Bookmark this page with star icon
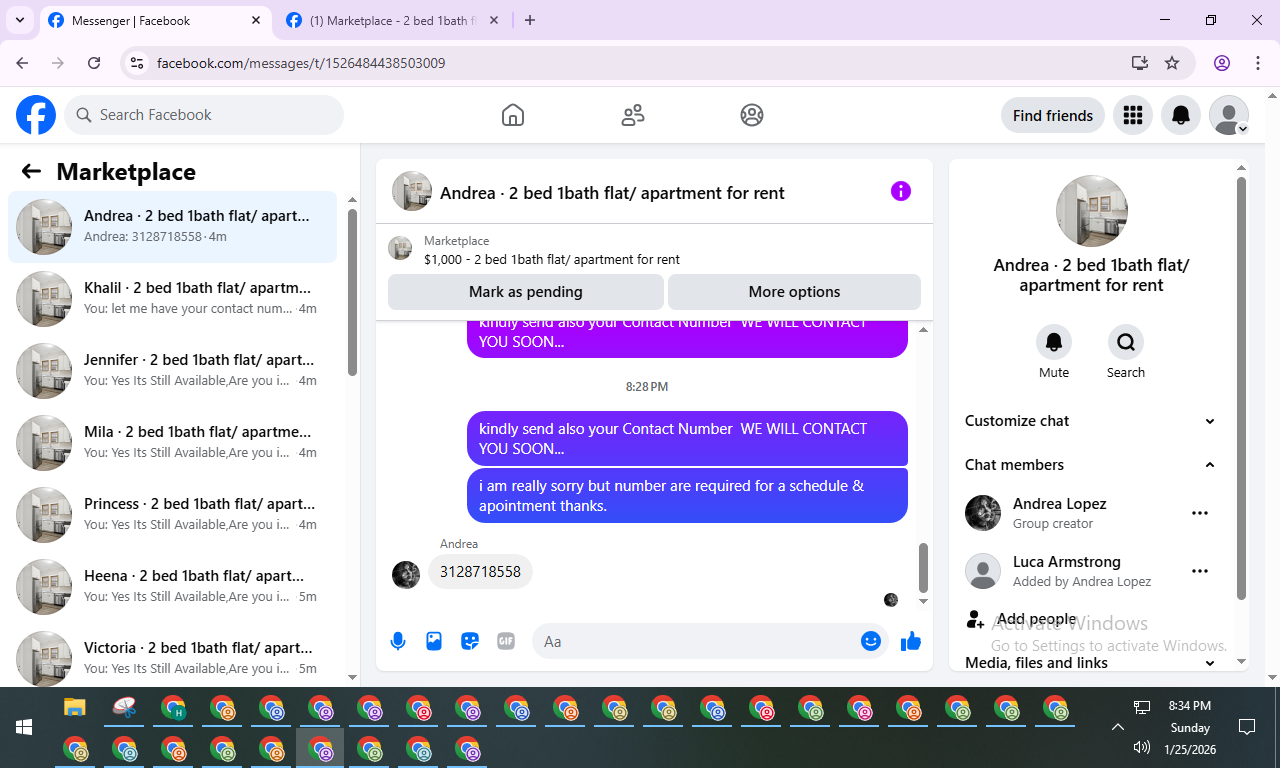This screenshot has height=768, width=1280. [1173, 63]
